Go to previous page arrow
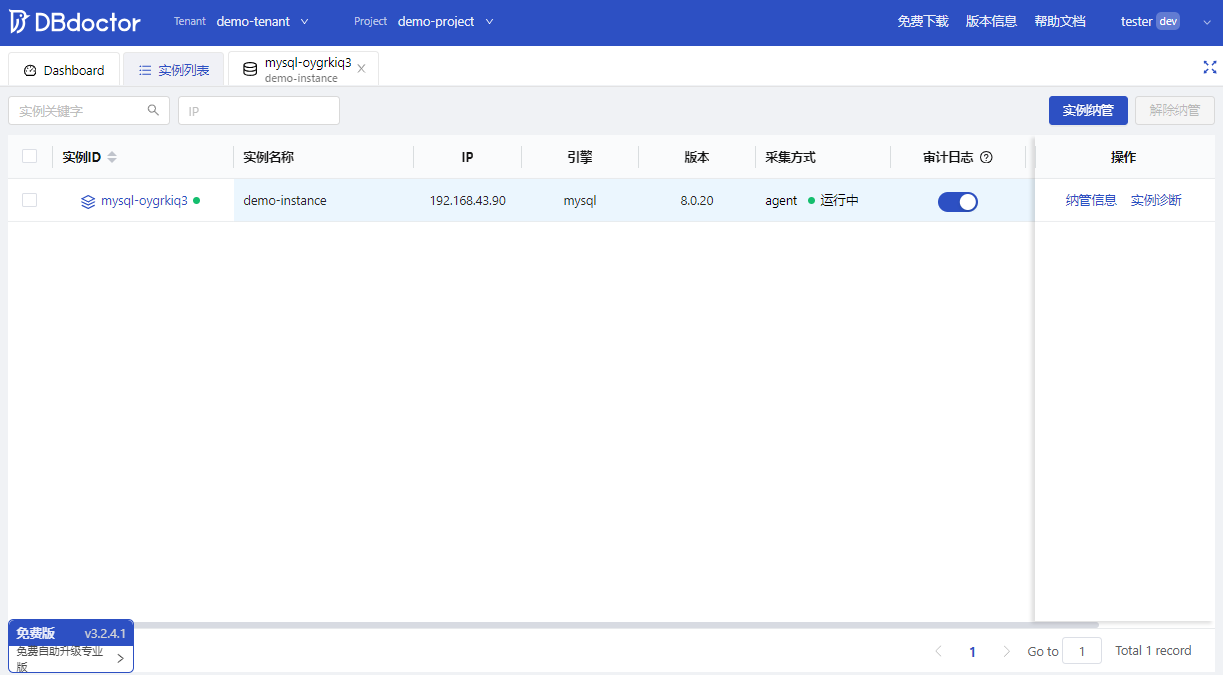The image size is (1223, 675). (938, 651)
